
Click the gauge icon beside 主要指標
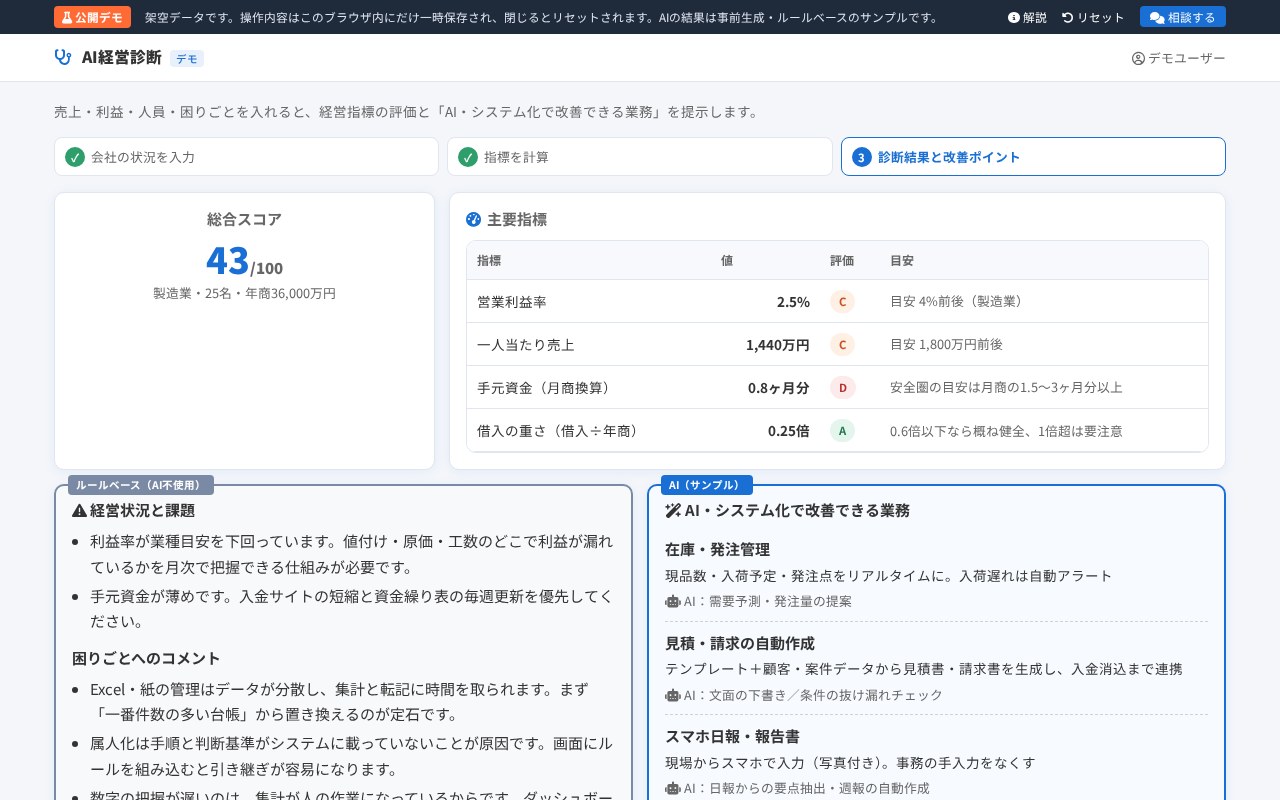click(x=474, y=219)
